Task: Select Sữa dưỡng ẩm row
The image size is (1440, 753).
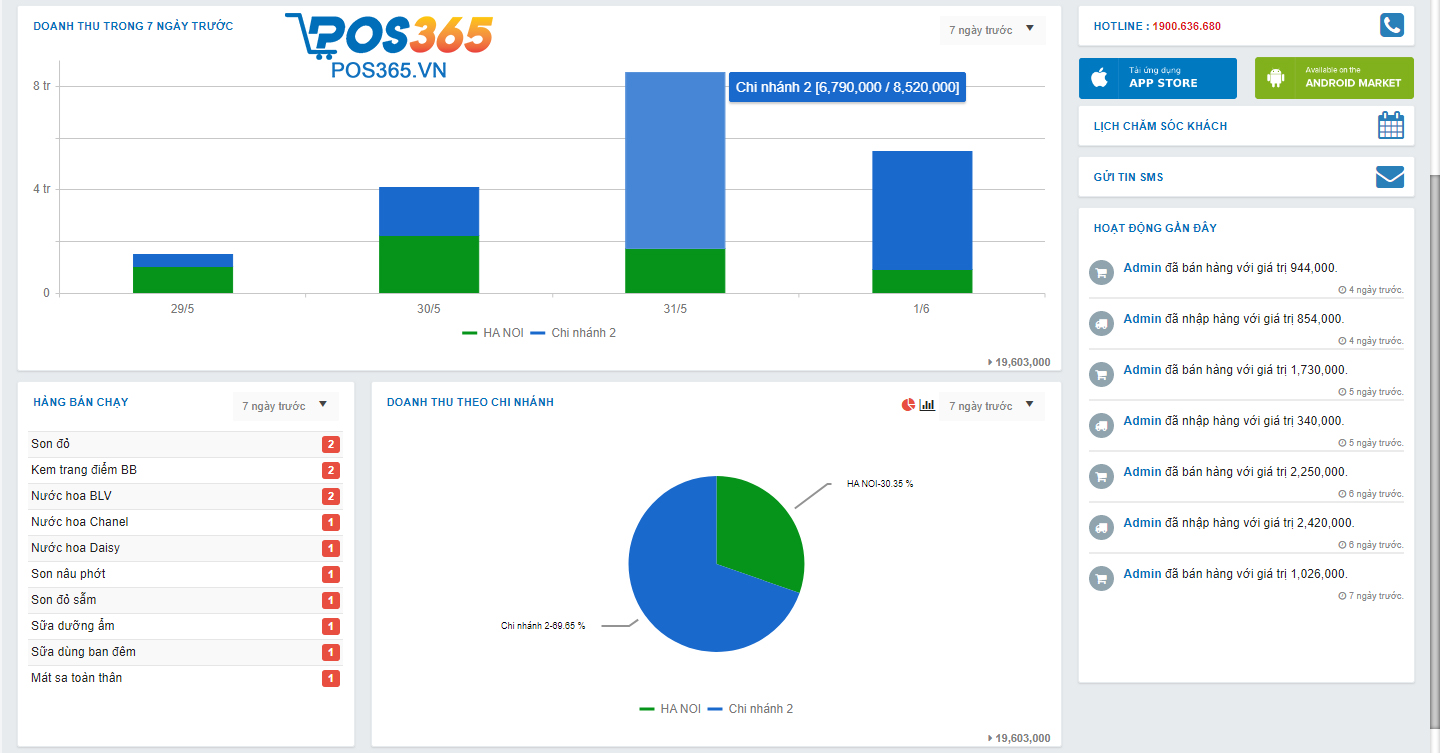Action: (x=185, y=626)
